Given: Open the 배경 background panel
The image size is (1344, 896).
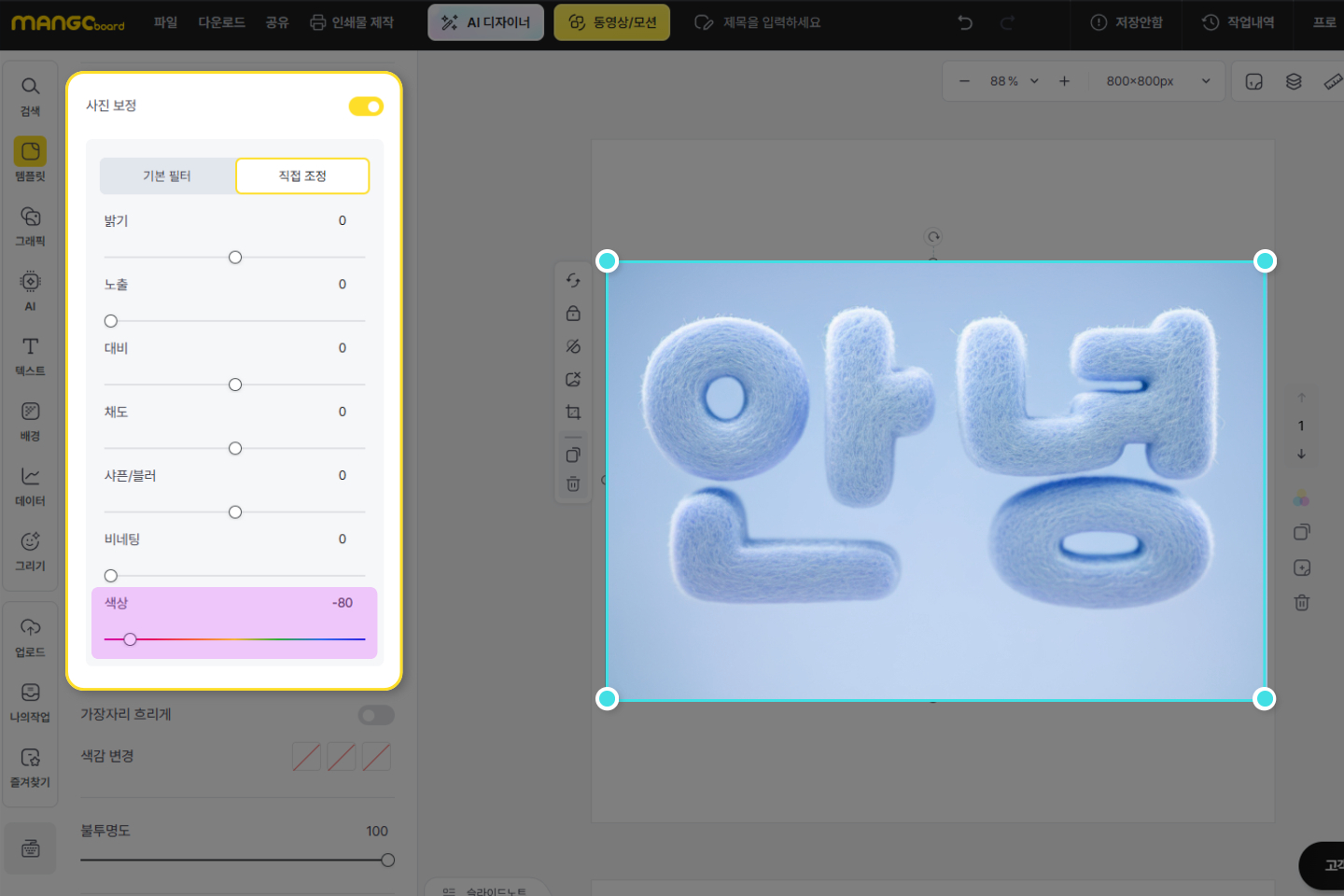Looking at the screenshot, I should point(30,421).
